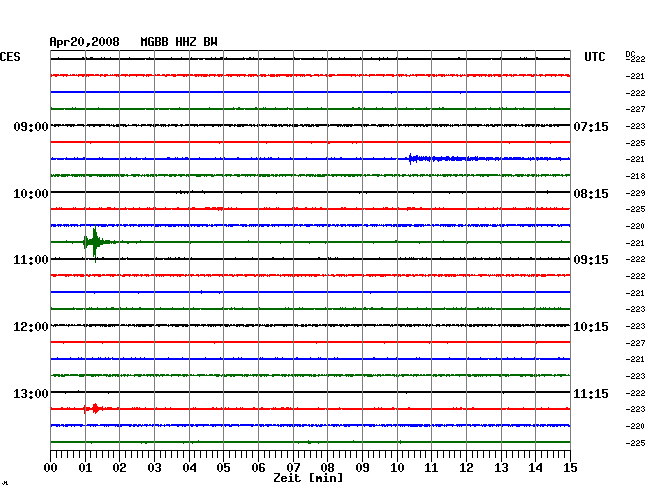Click the Zeit [min] axis title
The height and width of the screenshot is (494, 650).
(308, 478)
